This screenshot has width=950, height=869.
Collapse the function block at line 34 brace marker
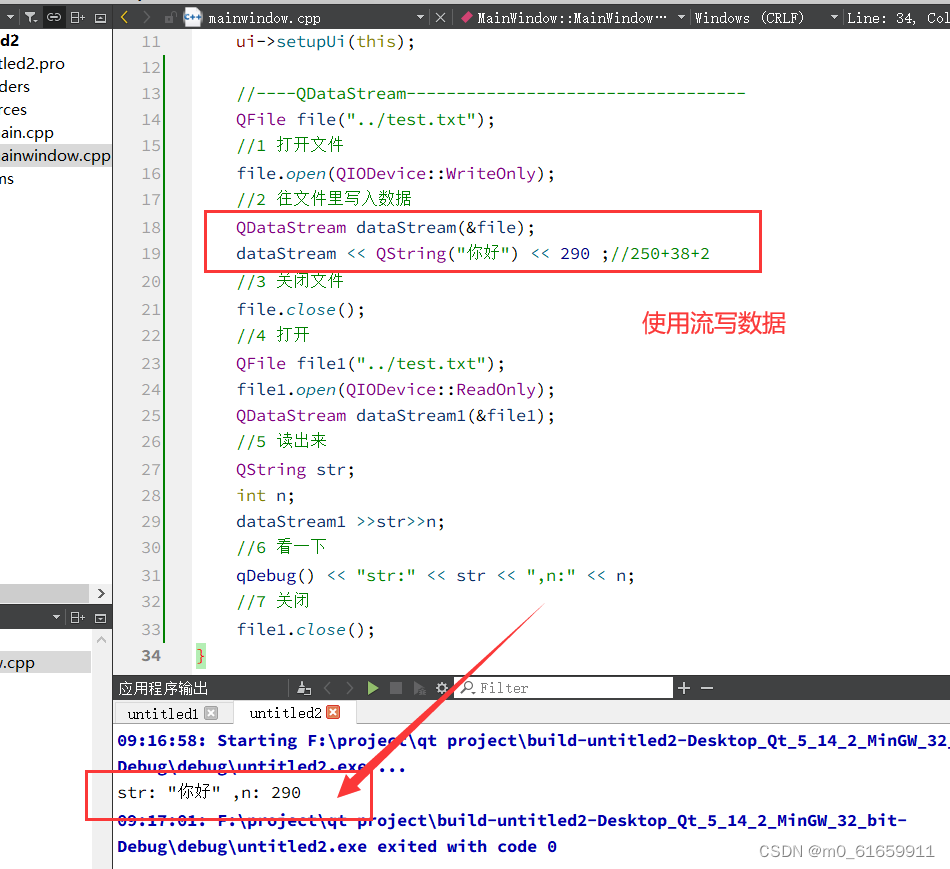click(199, 655)
